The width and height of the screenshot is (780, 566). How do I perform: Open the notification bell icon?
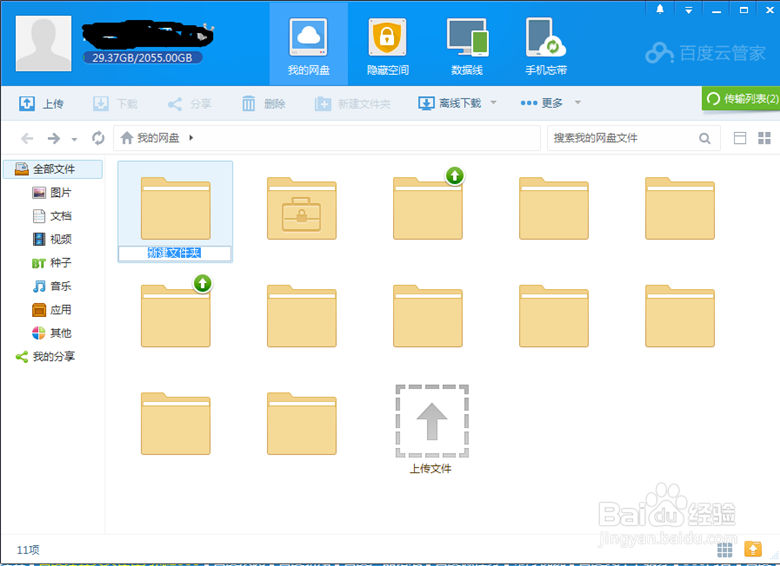click(660, 9)
